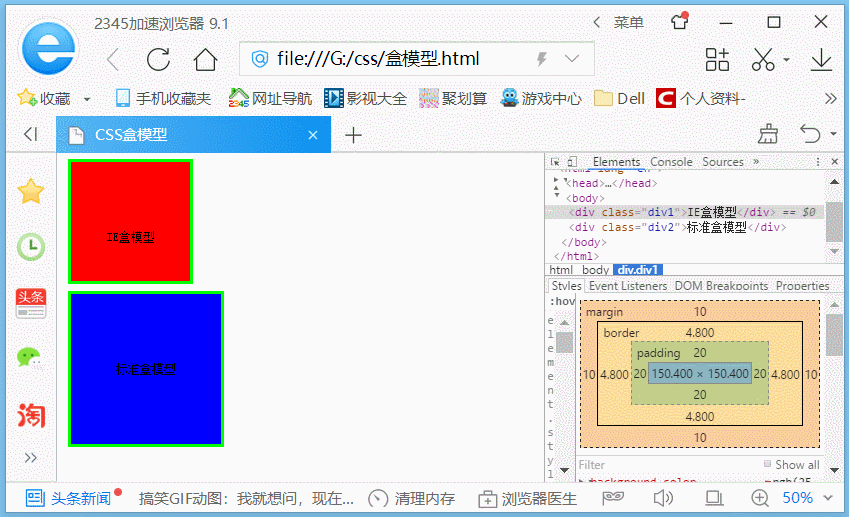Click the body breadcrumb
This screenshot has width=849, height=517.
[596, 270]
